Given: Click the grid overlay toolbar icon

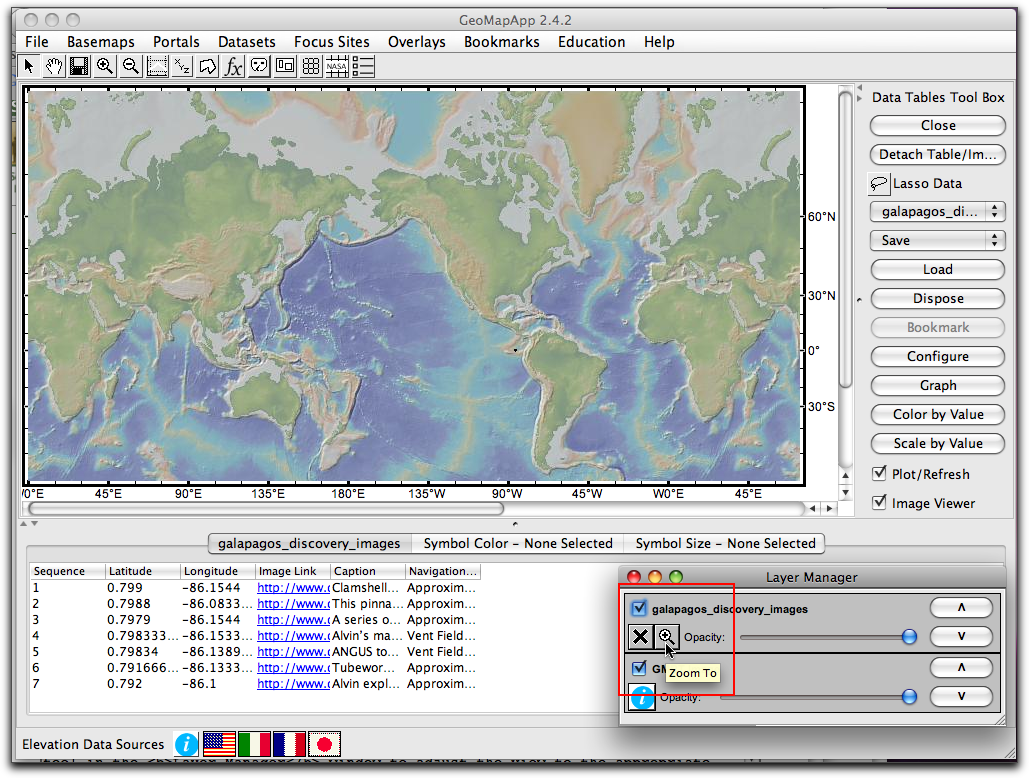Looking at the screenshot, I should click(310, 66).
